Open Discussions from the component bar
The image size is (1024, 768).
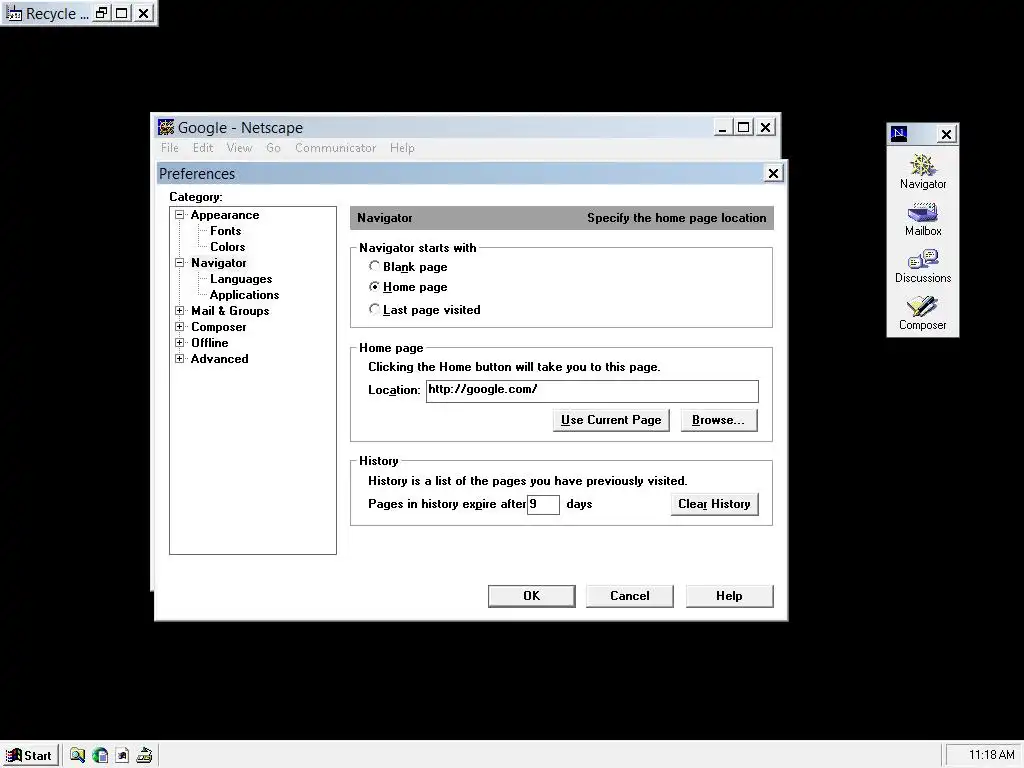(922, 266)
